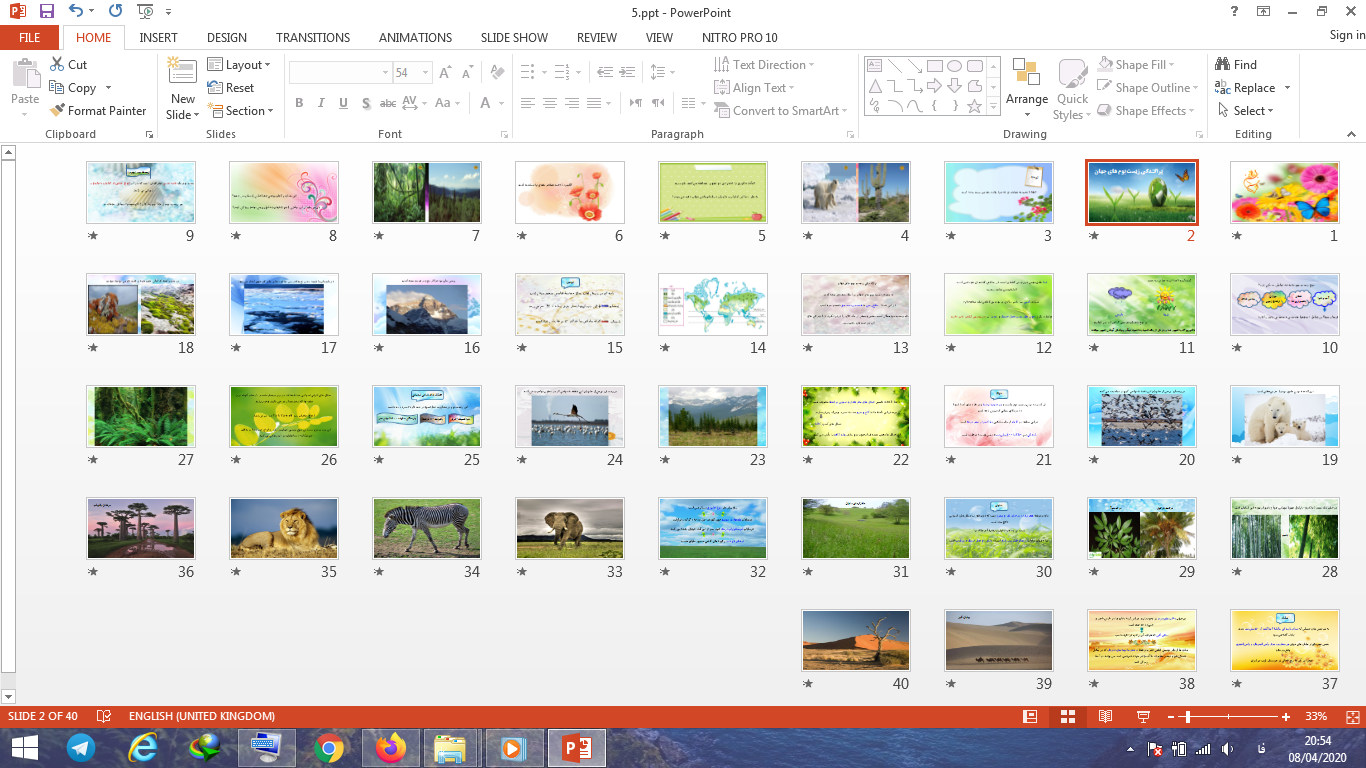Click the Reset slide button
The image size is (1366, 768).
(x=231, y=88)
